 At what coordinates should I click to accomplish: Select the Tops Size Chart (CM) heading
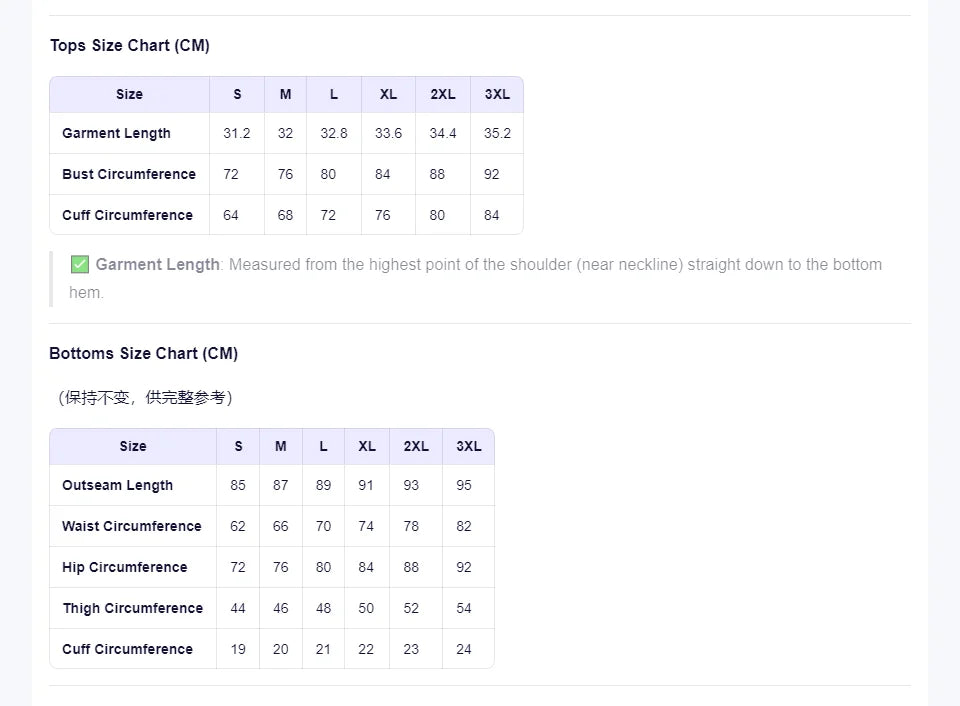(x=130, y=45)
